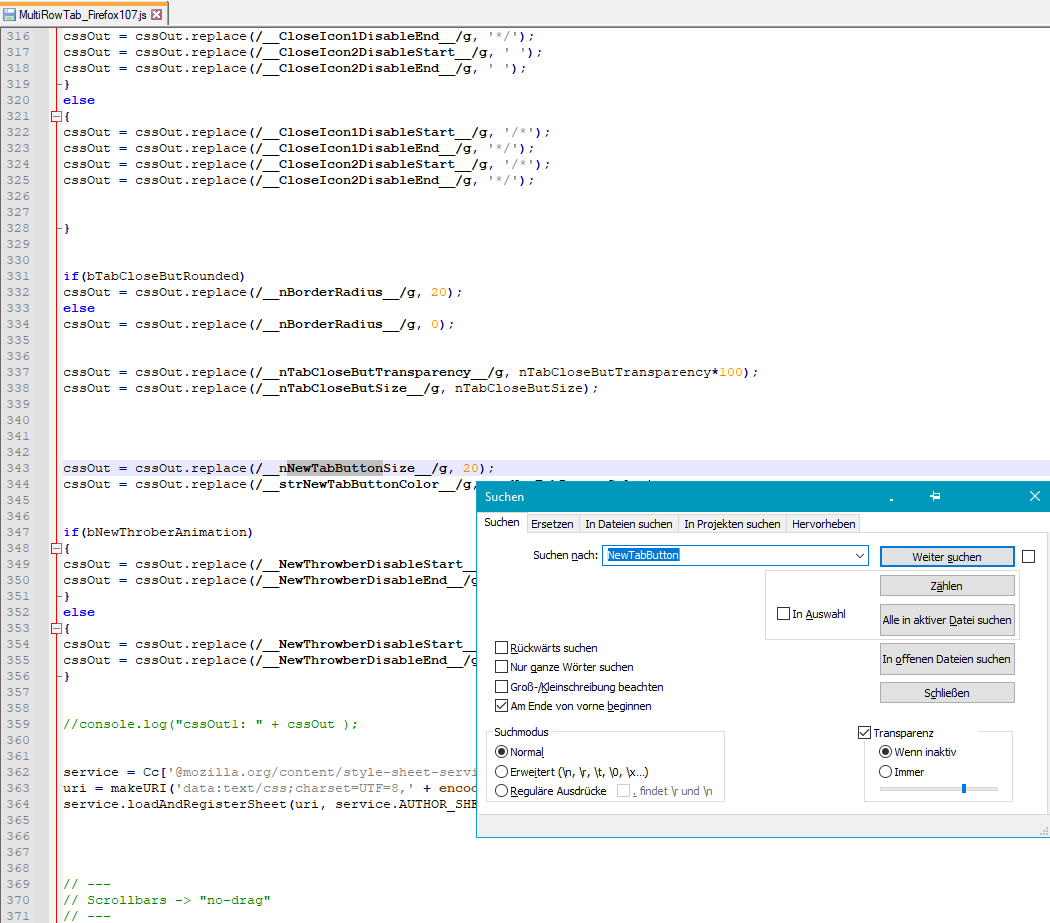Click the save icon on the file tab
1050x923 pixels.
(x=10, y=15)
